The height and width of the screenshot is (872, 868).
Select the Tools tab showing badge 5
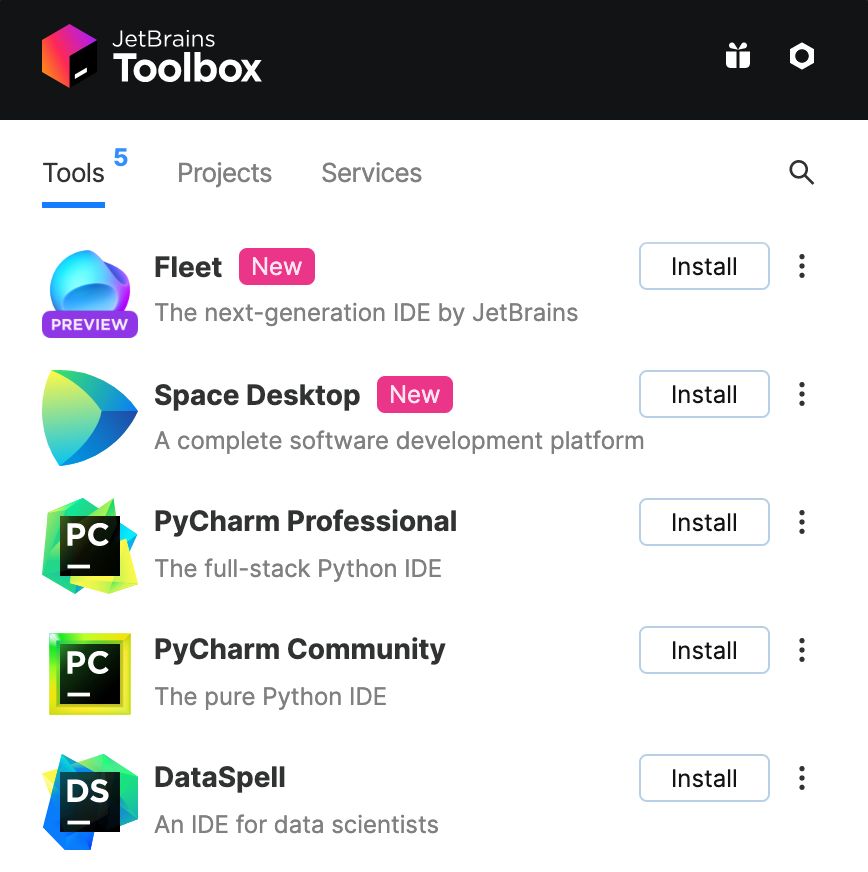pyautogui.click(x=73, y=173)
